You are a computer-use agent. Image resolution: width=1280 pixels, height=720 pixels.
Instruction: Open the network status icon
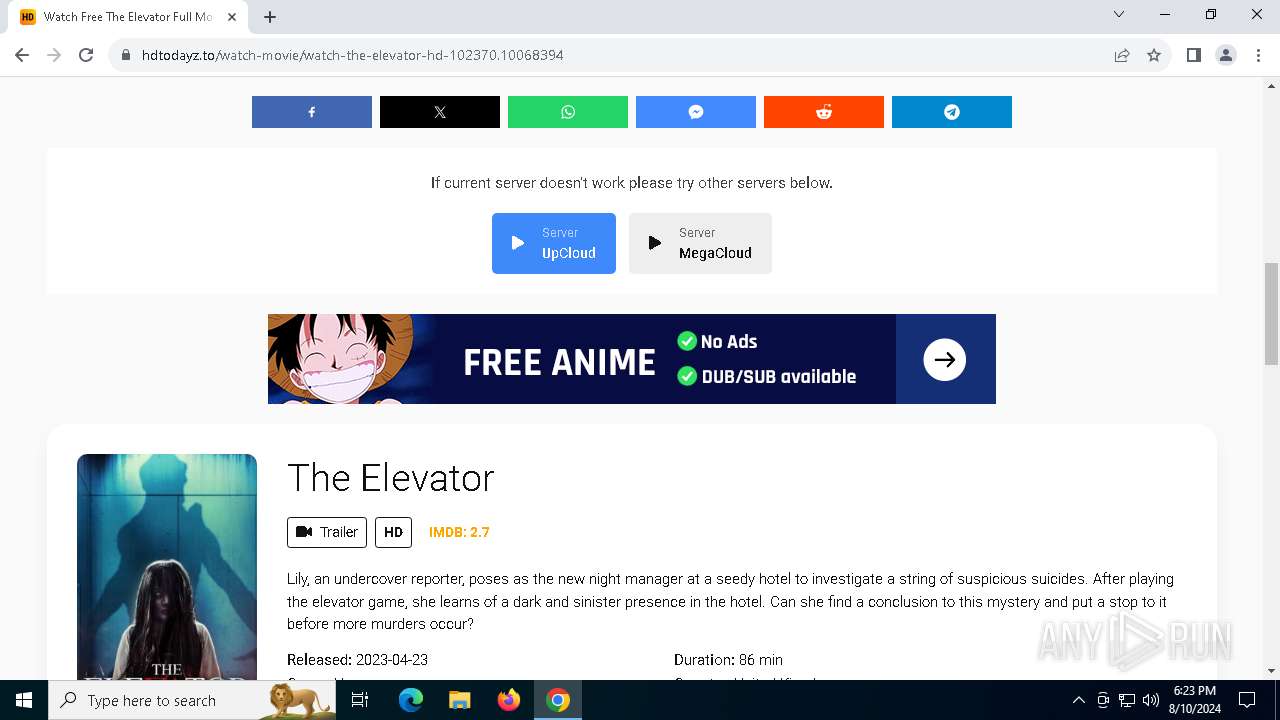(x=1127, y=700)
